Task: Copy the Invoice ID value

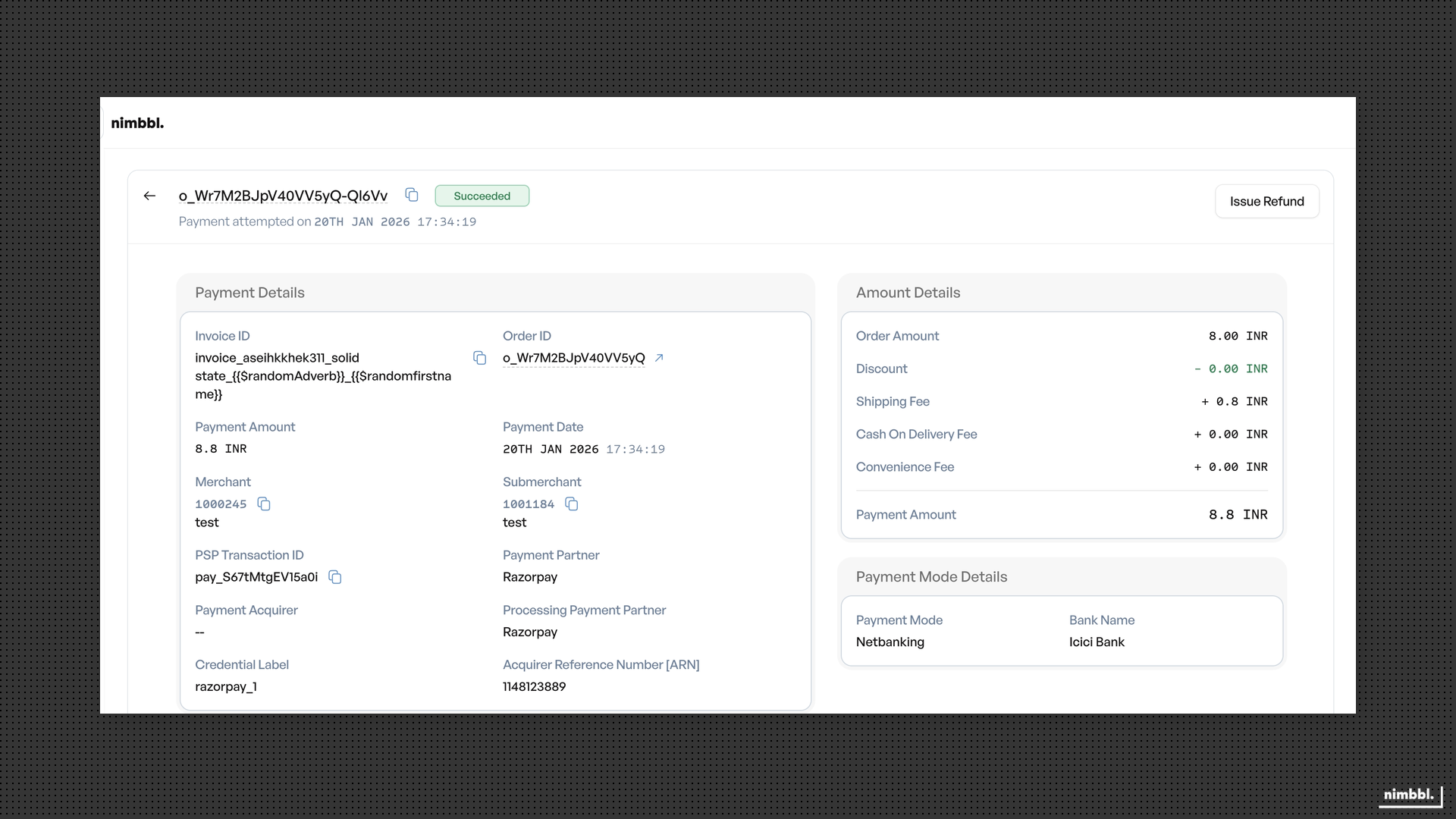Action: pos(479,358)
